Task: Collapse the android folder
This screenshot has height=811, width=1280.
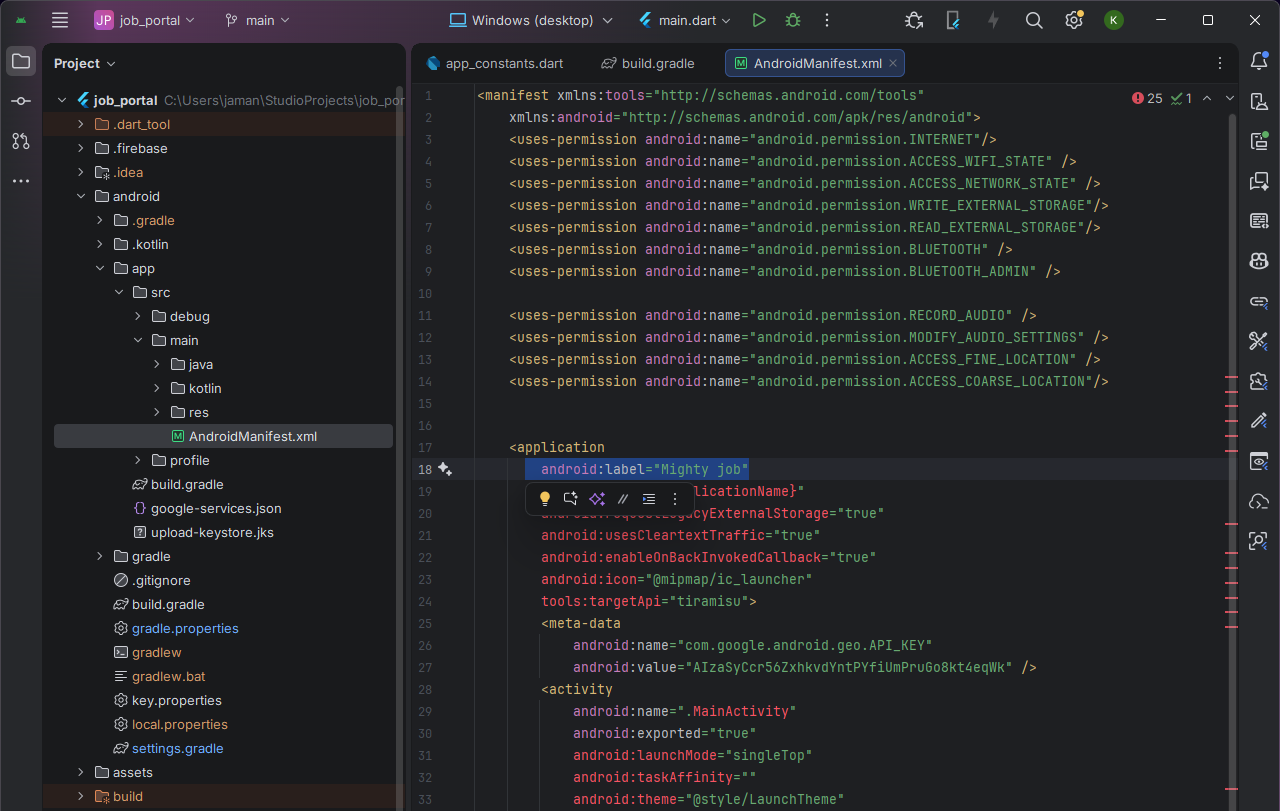Action: click(x=81, y=196)
